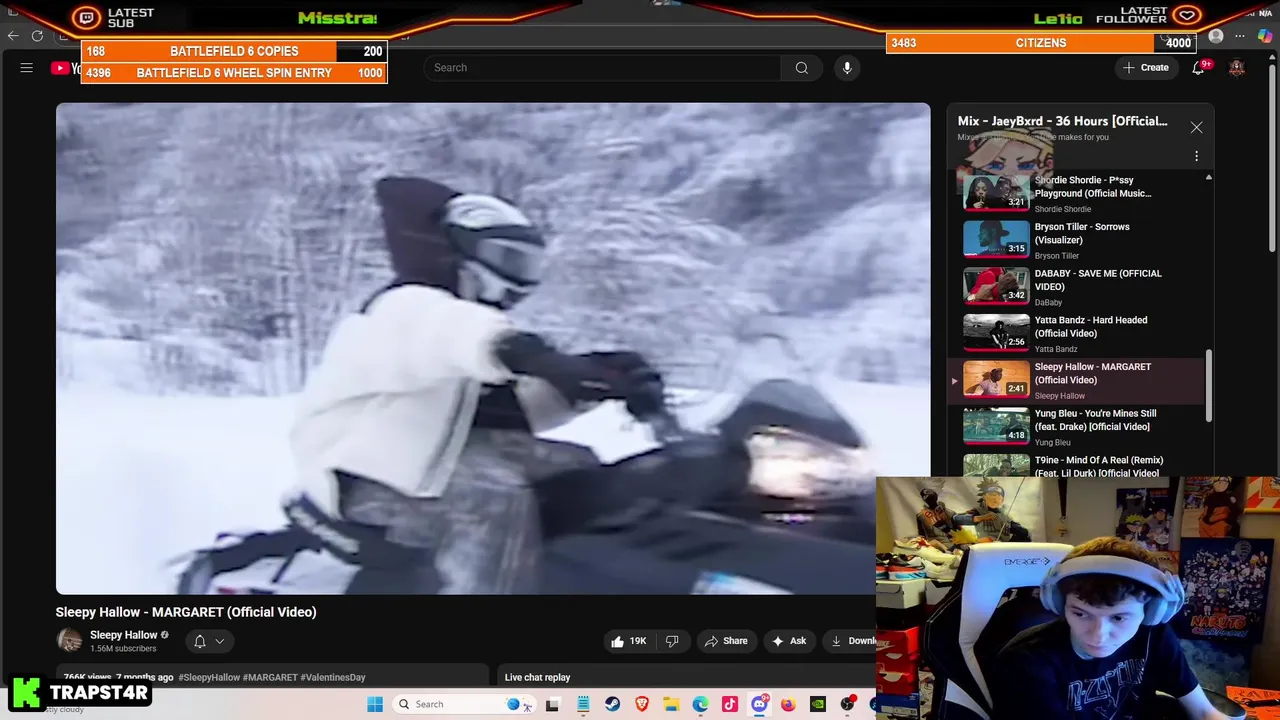Click the Mix - JaeyBxrd playlist title
Screen dimensions: 1280x720
[1062, 121]
